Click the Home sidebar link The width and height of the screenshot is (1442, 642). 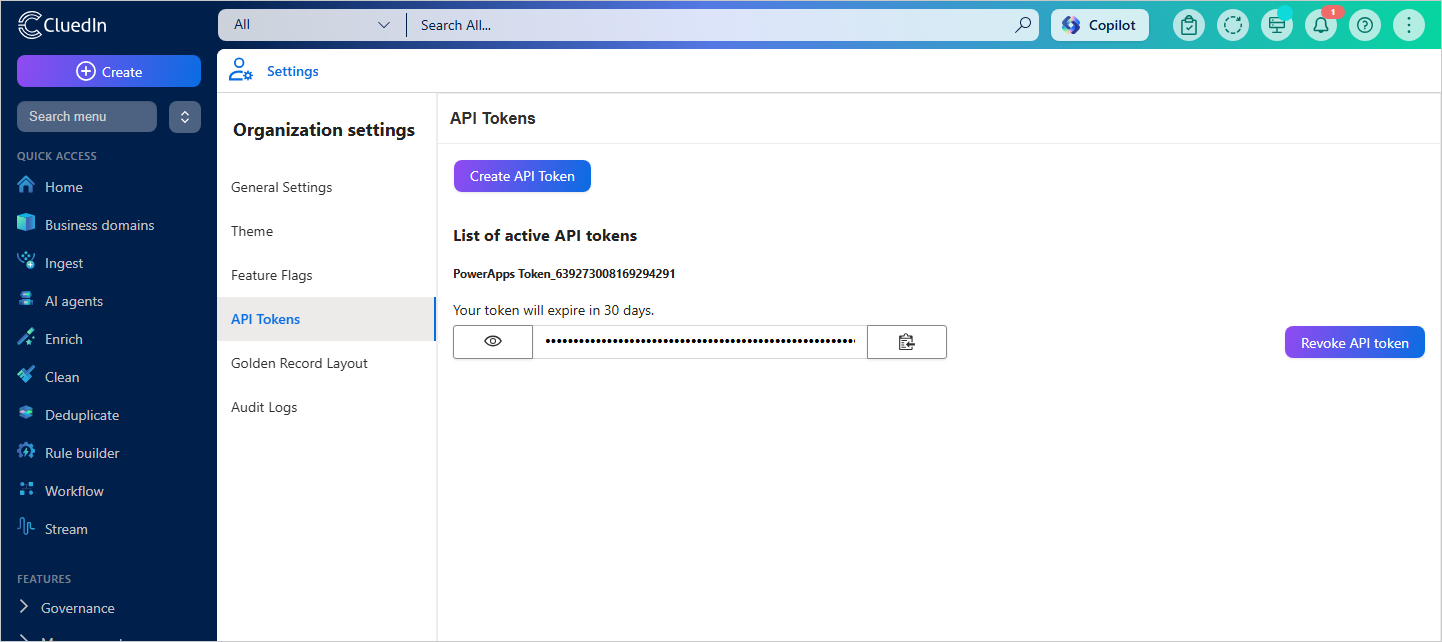(64, 187)
